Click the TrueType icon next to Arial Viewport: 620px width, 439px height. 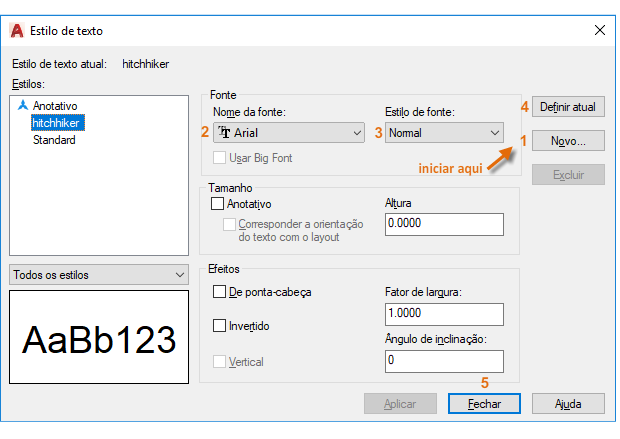click(x=224, y=132)
